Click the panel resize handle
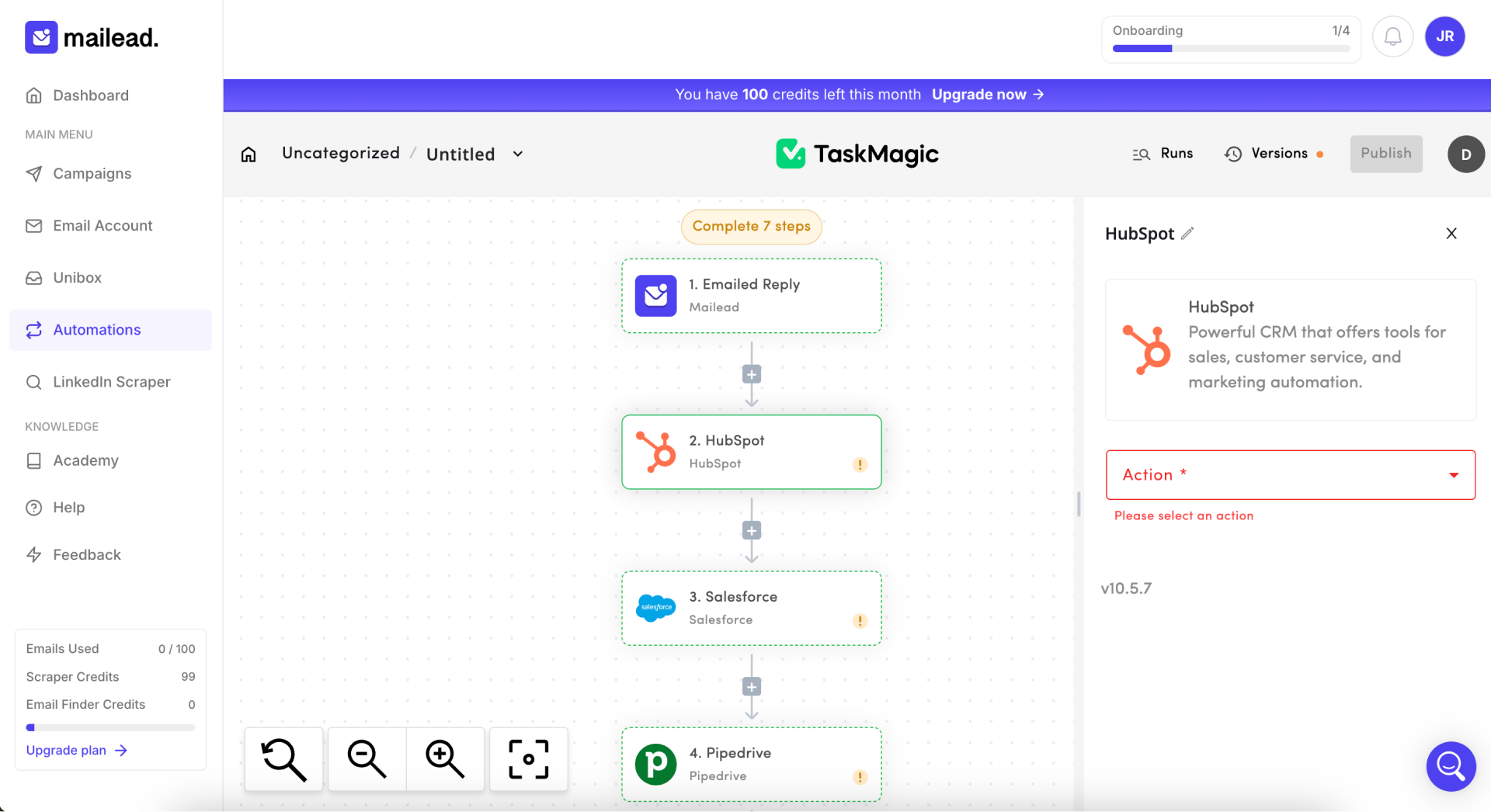This screenshot has width=1491, height=812. [1079, 504]
